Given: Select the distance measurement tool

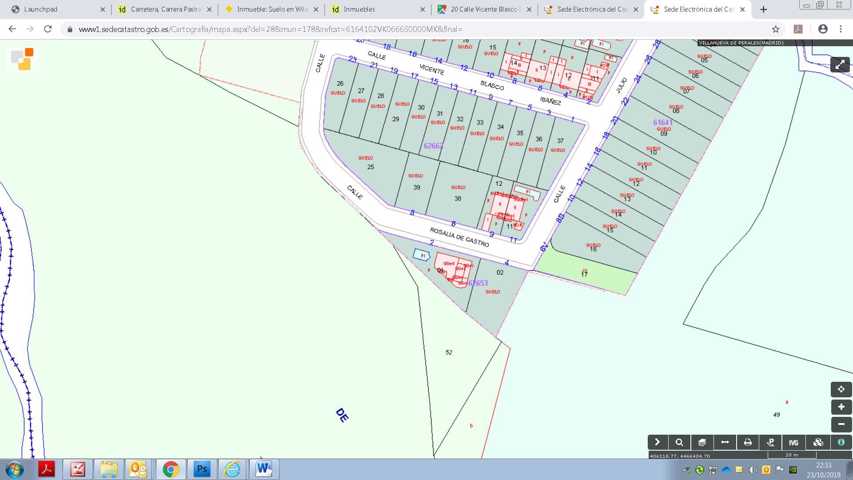Looking at the screenshot, I should [x=725, y=442].
